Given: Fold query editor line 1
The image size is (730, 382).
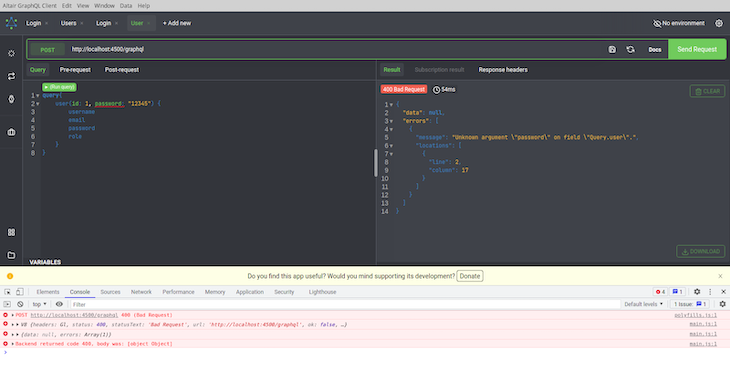Looking at the screenshot, I should point(38,96).
